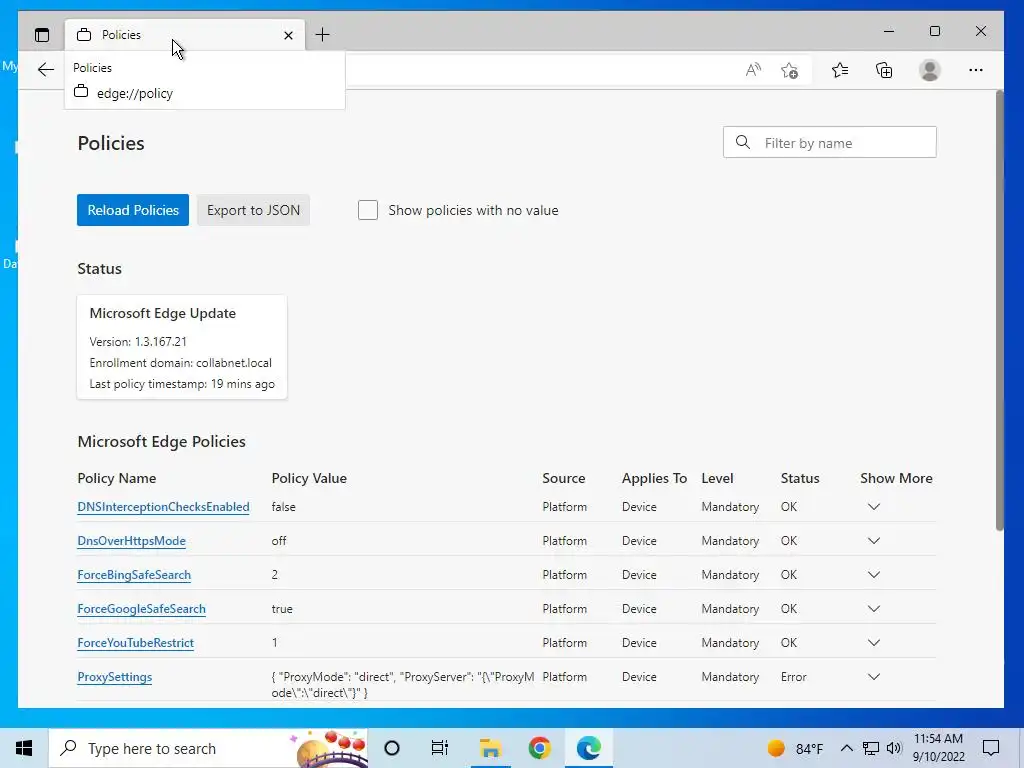The image size is (1024, 768).
Task: Add this page to favorites star icon
Action: 790,70
